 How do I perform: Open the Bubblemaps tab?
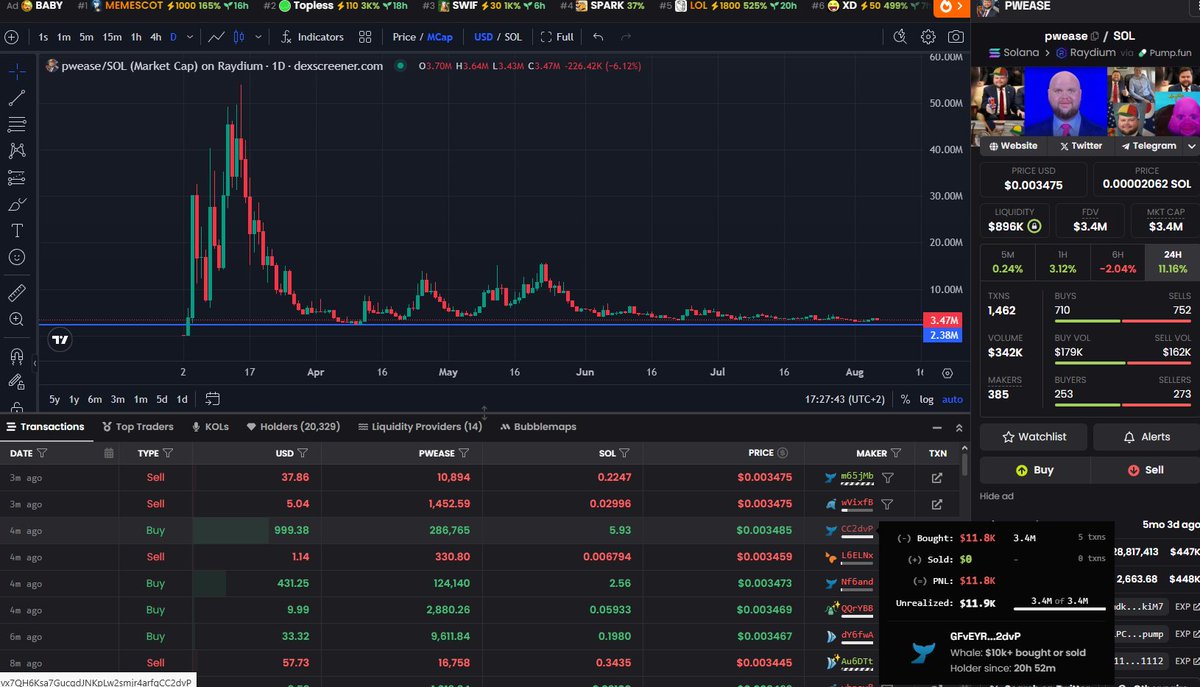(x=538, y=427)
